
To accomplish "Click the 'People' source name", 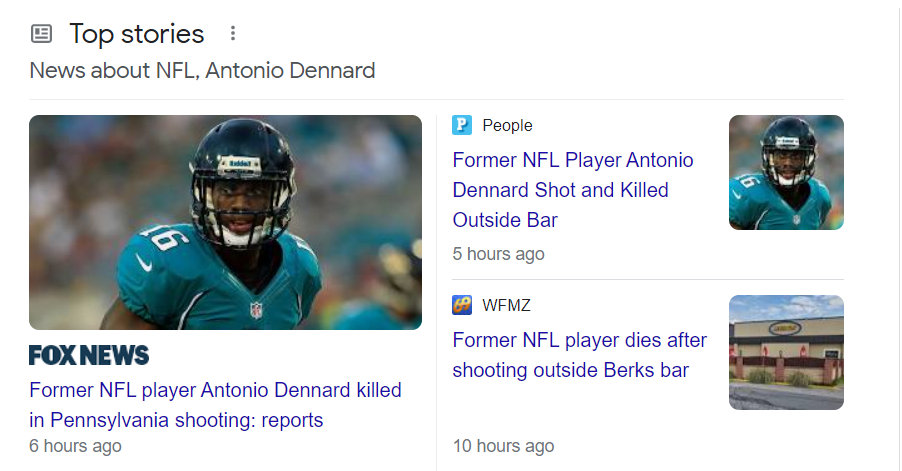I will [507, 125].
